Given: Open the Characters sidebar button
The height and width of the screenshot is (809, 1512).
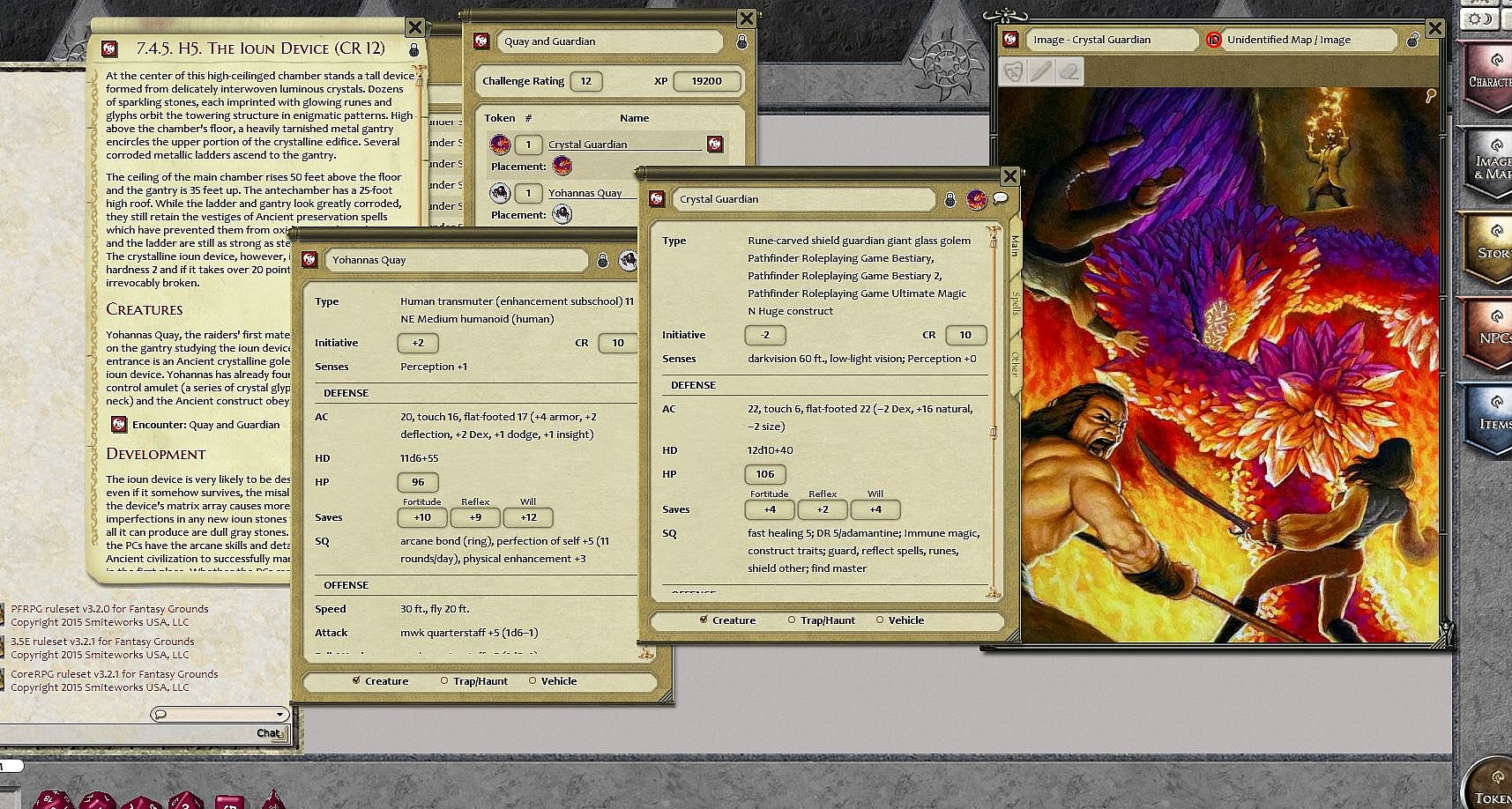Looking at the screenshot, I should [1488, 79].
